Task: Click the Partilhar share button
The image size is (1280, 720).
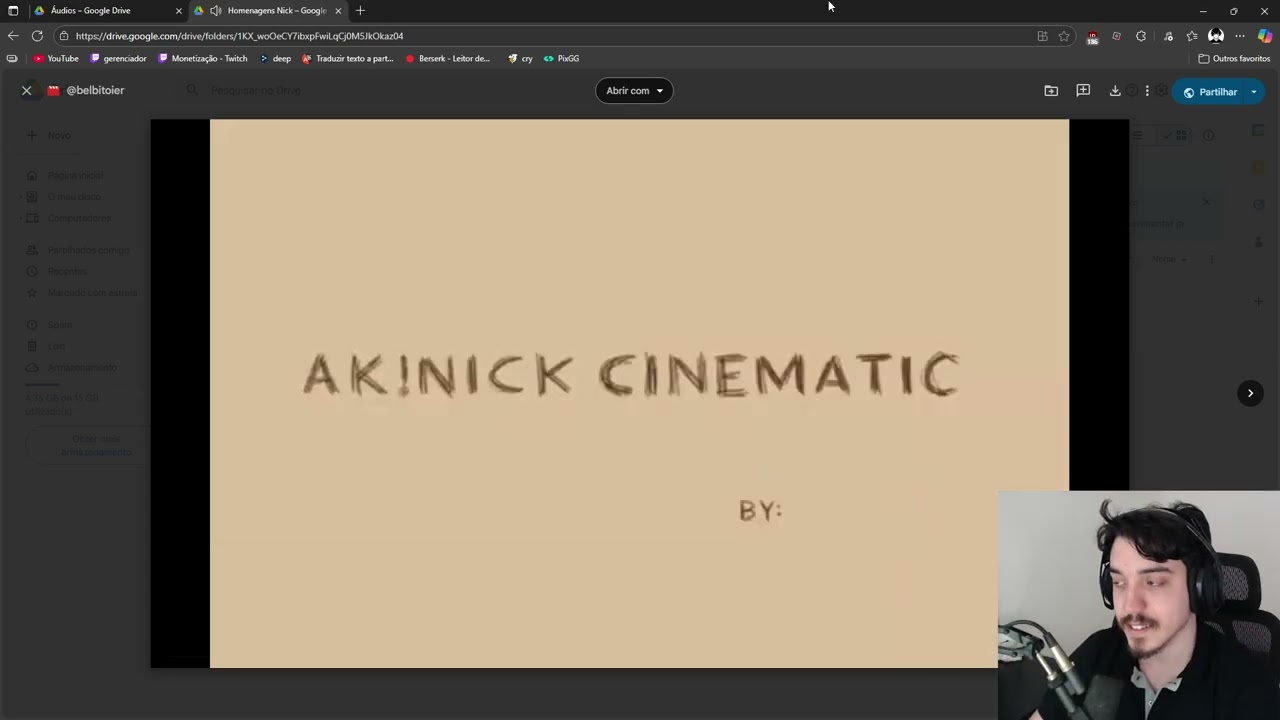Action: click(x=1210, y=92)
